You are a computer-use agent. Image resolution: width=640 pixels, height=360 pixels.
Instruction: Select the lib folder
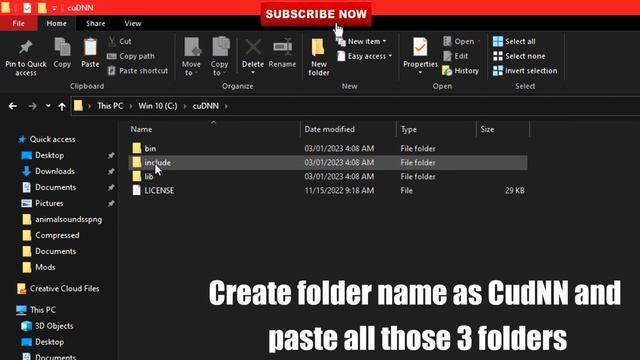point(328,176)
